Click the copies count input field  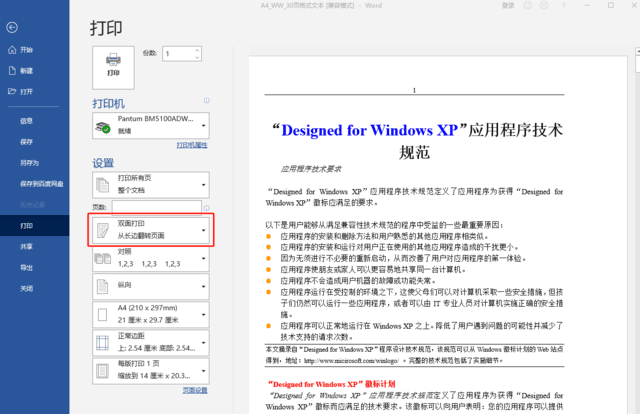coord(178,54)
